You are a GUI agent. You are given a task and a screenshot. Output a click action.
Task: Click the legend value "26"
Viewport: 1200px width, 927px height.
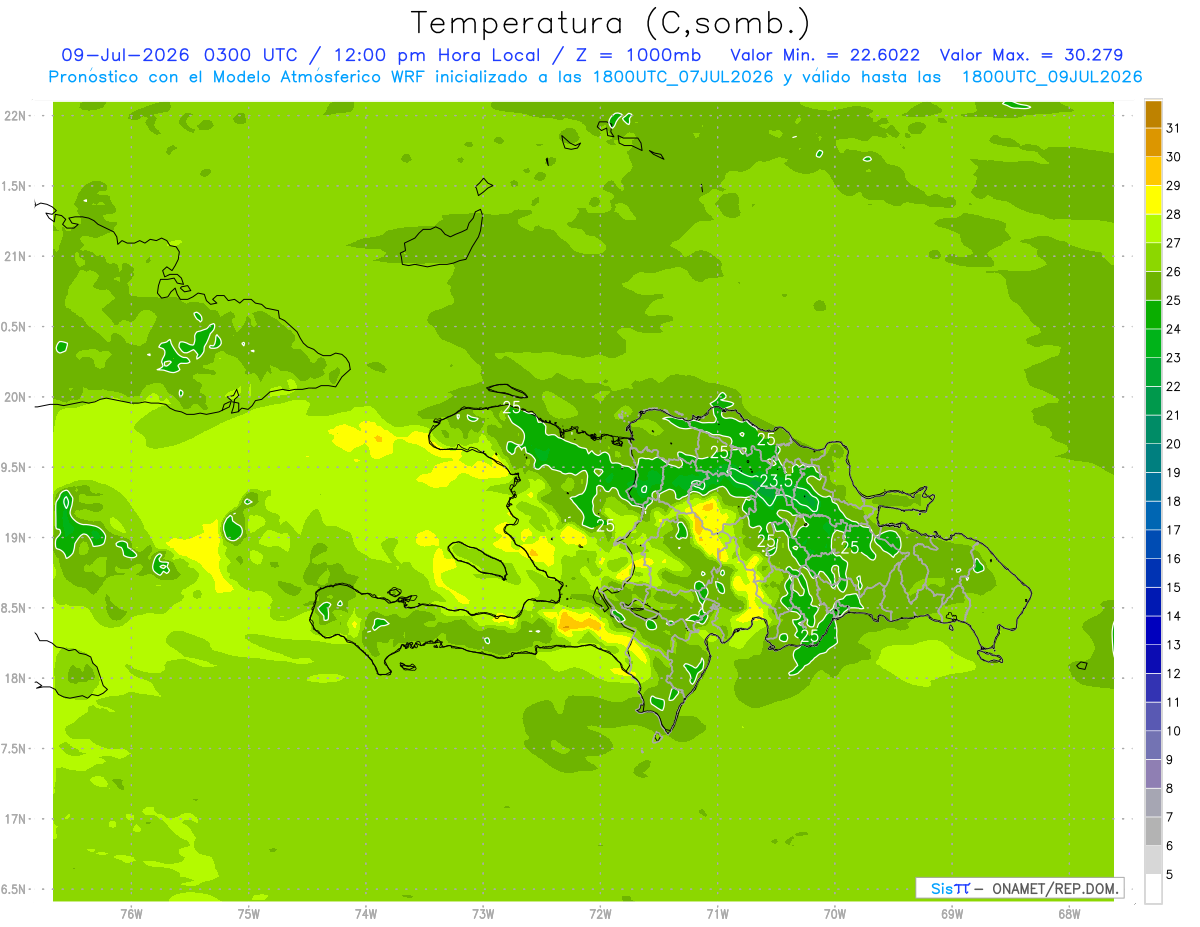pyautogui.click(x=1174, y=272)
